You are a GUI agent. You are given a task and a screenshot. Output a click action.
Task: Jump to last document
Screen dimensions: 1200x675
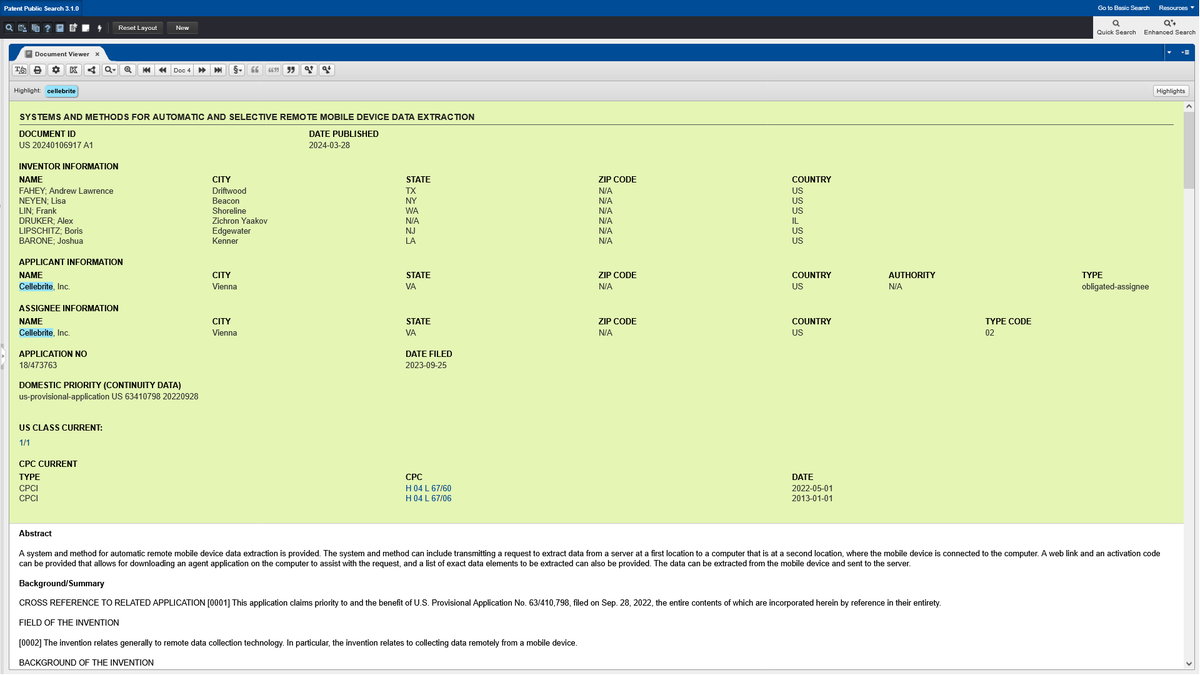point(218,70)
